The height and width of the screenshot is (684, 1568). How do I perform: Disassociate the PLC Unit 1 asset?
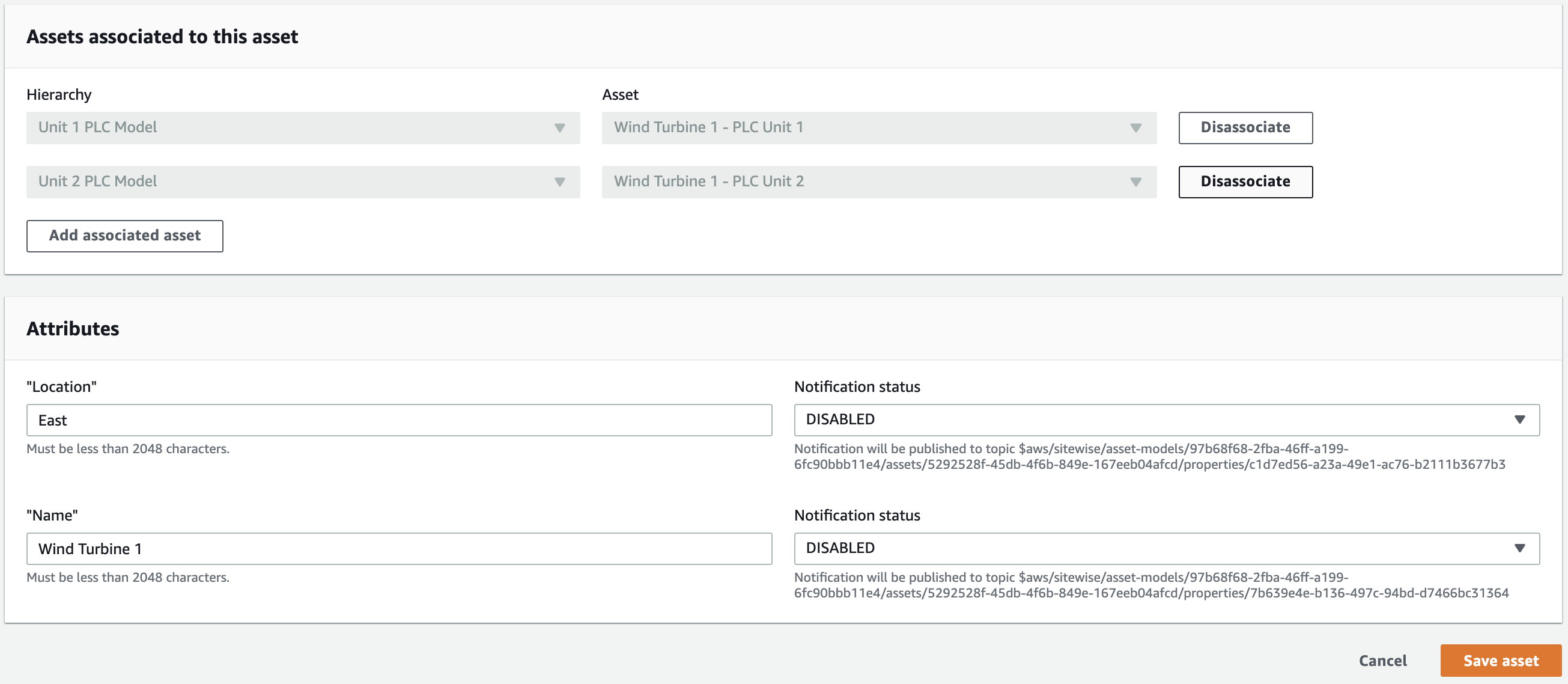tap(1245, 127)
